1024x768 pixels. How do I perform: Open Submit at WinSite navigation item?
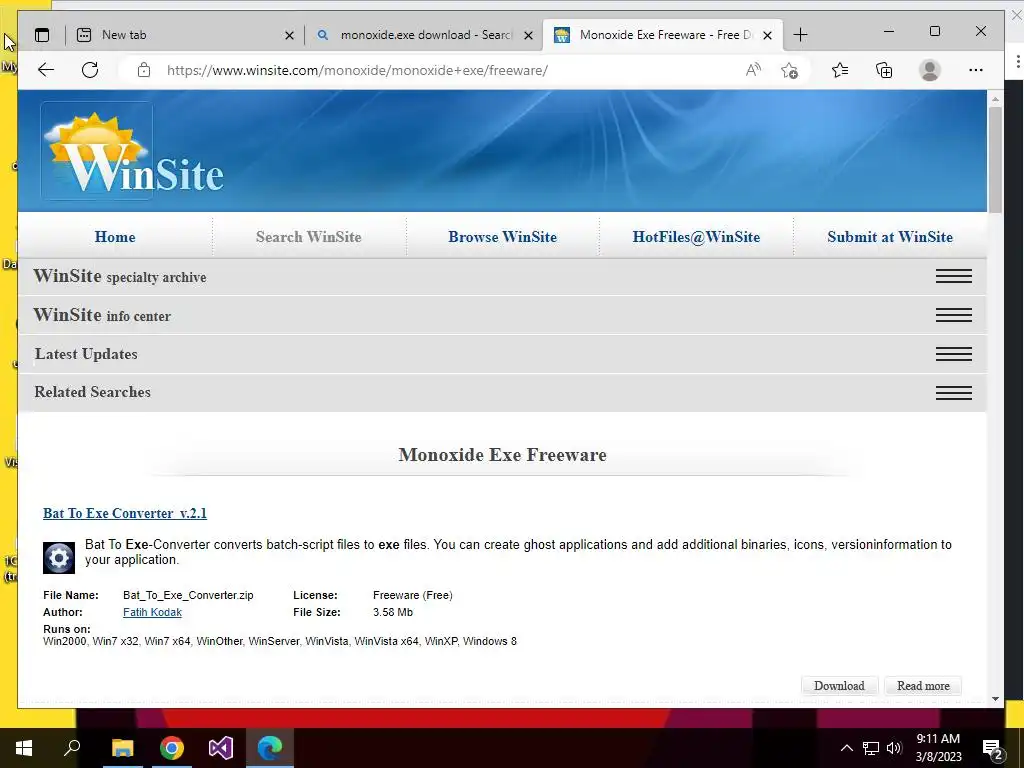click(x=889, y=236)
